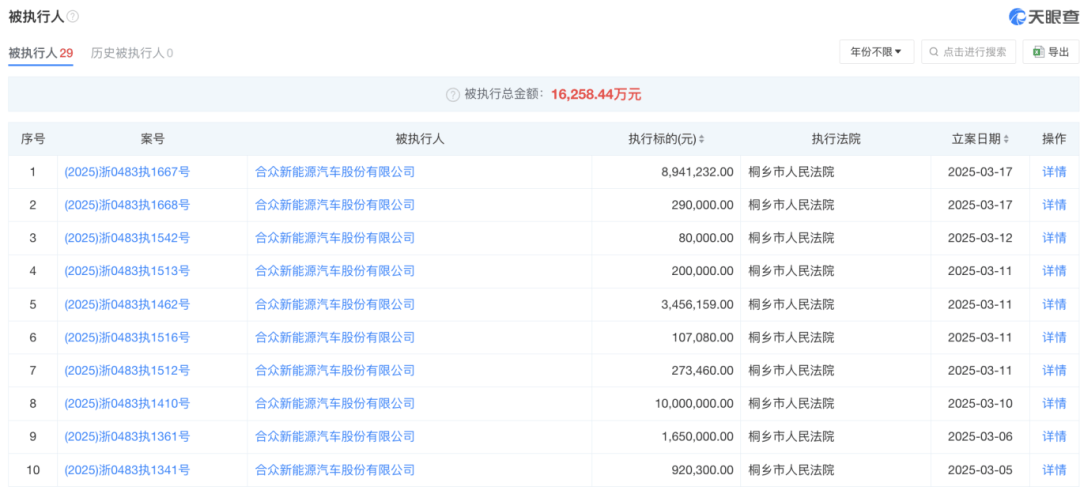The width and height of the screenshot is (1080, 494).
Task: Sort table by 立案日期 arrows
Action: pos(1006,139)
